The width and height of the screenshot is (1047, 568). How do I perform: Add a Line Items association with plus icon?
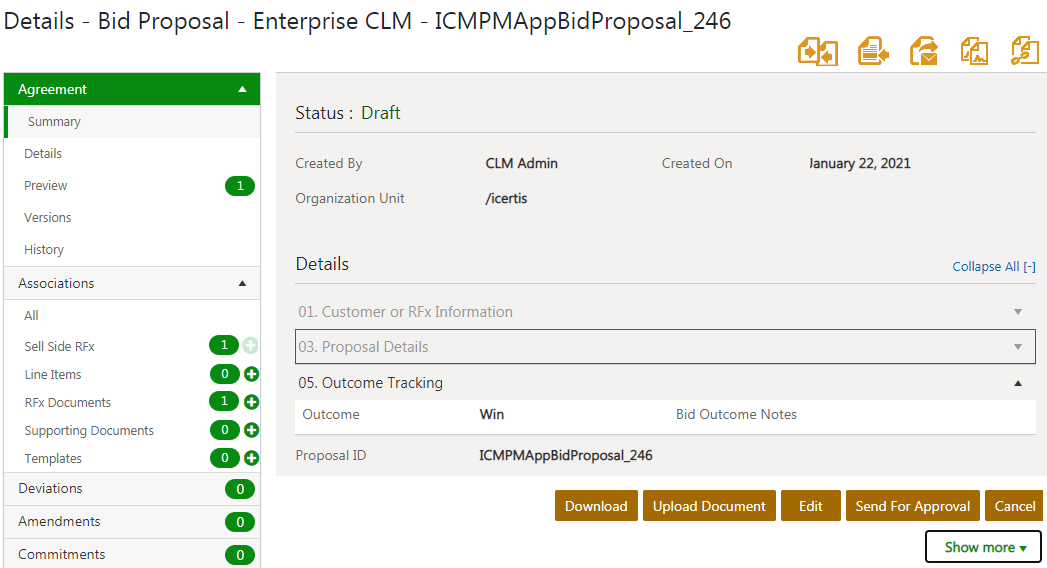tap(251, 374)
